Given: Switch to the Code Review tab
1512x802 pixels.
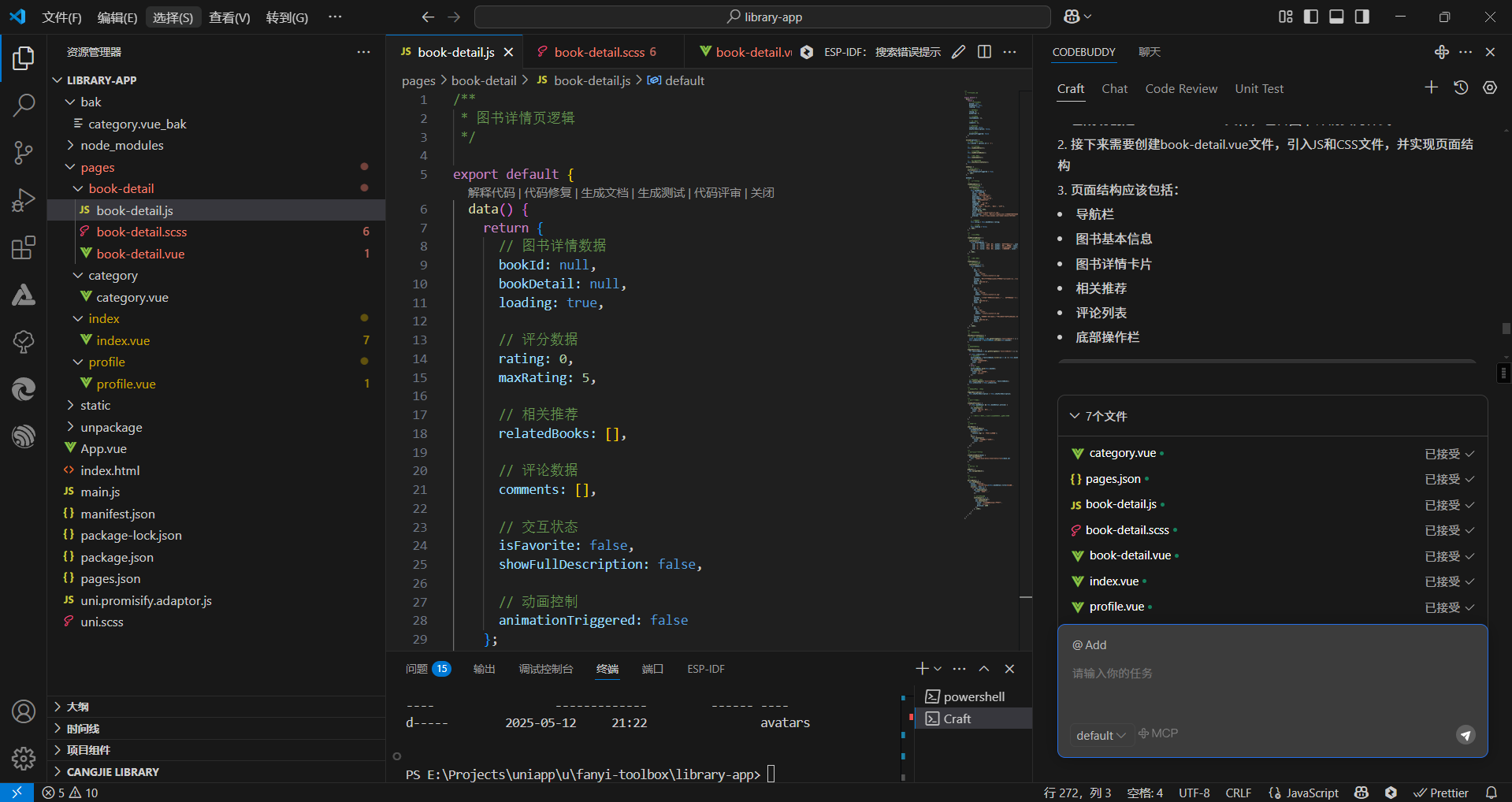Looking at the screenshot, I should (1181, 89).
